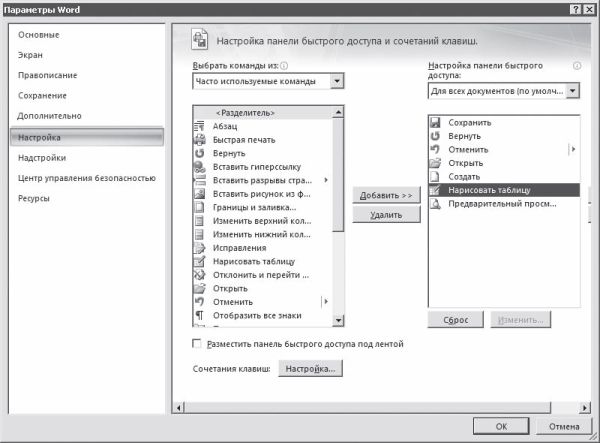Click the Вставить гиперссылку globe icon
The image size is (600, 443).
click(199, 167)
